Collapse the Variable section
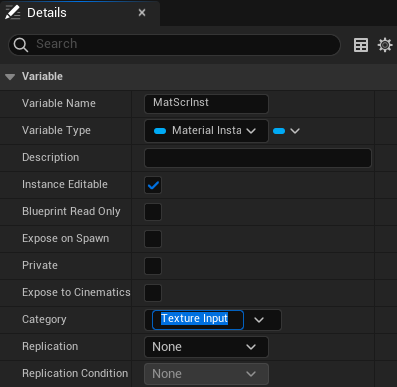Image resolution: width=397 pixels, height=387 pixels. point(10,77)
